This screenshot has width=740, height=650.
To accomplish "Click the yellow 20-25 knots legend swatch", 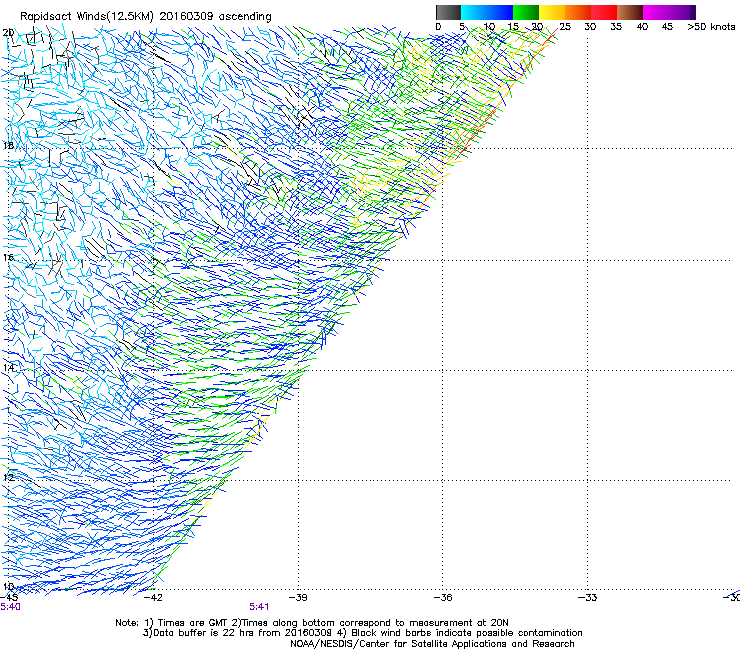I will (552, 12).
